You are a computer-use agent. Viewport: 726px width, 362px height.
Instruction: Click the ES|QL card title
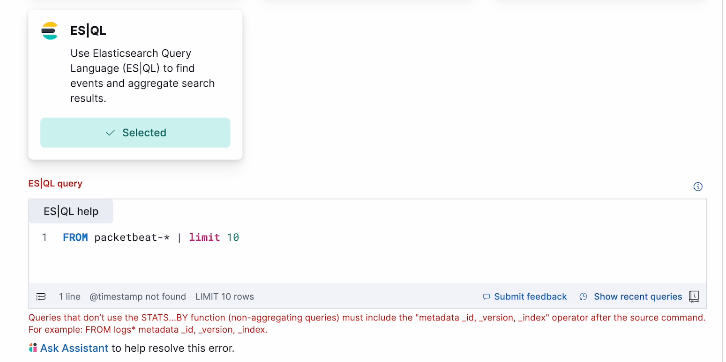[x=88, y=31]
